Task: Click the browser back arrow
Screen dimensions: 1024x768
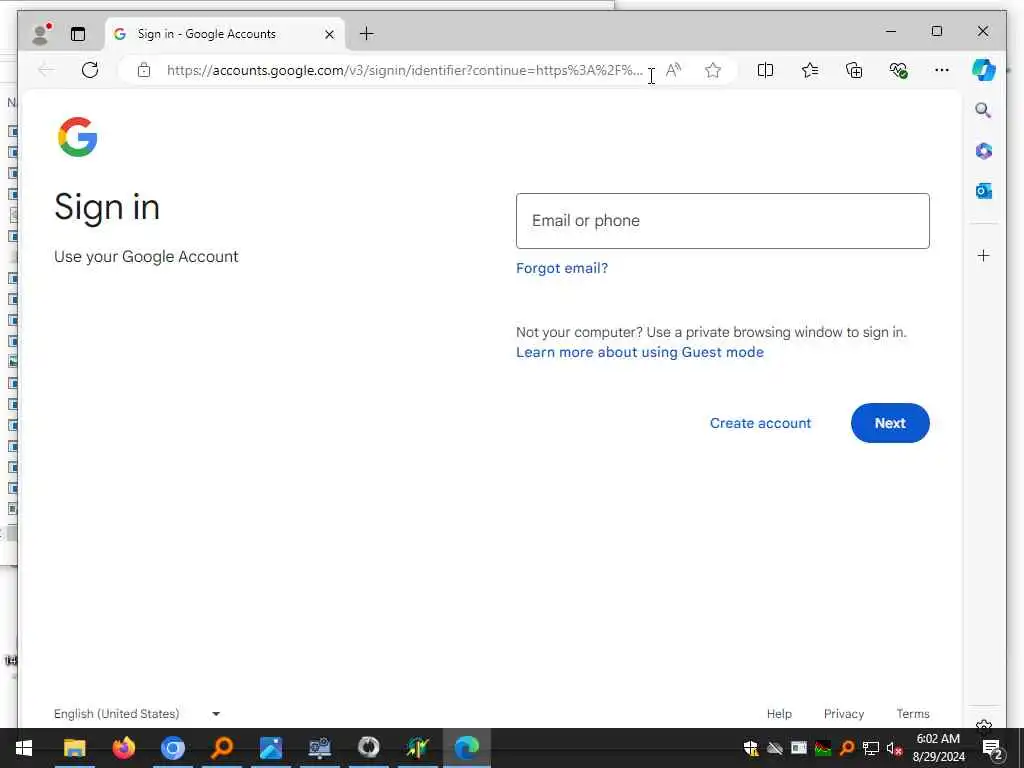Action: click(46, 70)
